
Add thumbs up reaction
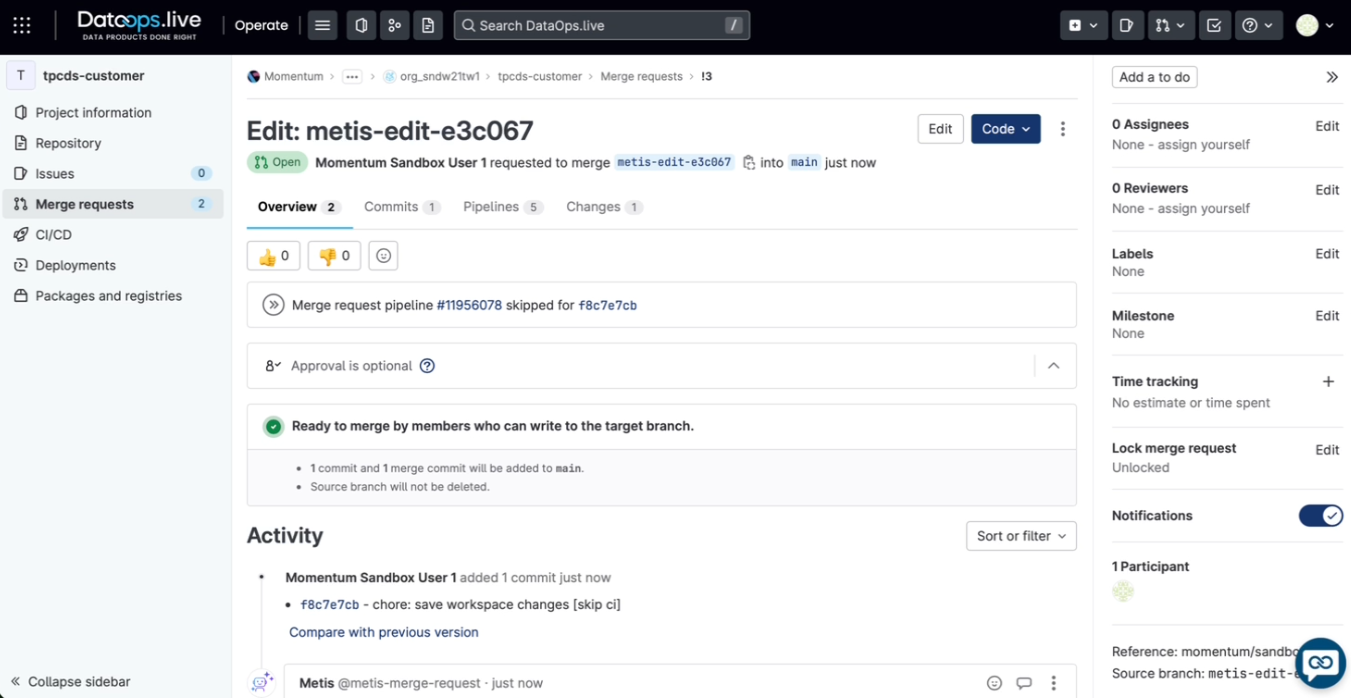273,256
